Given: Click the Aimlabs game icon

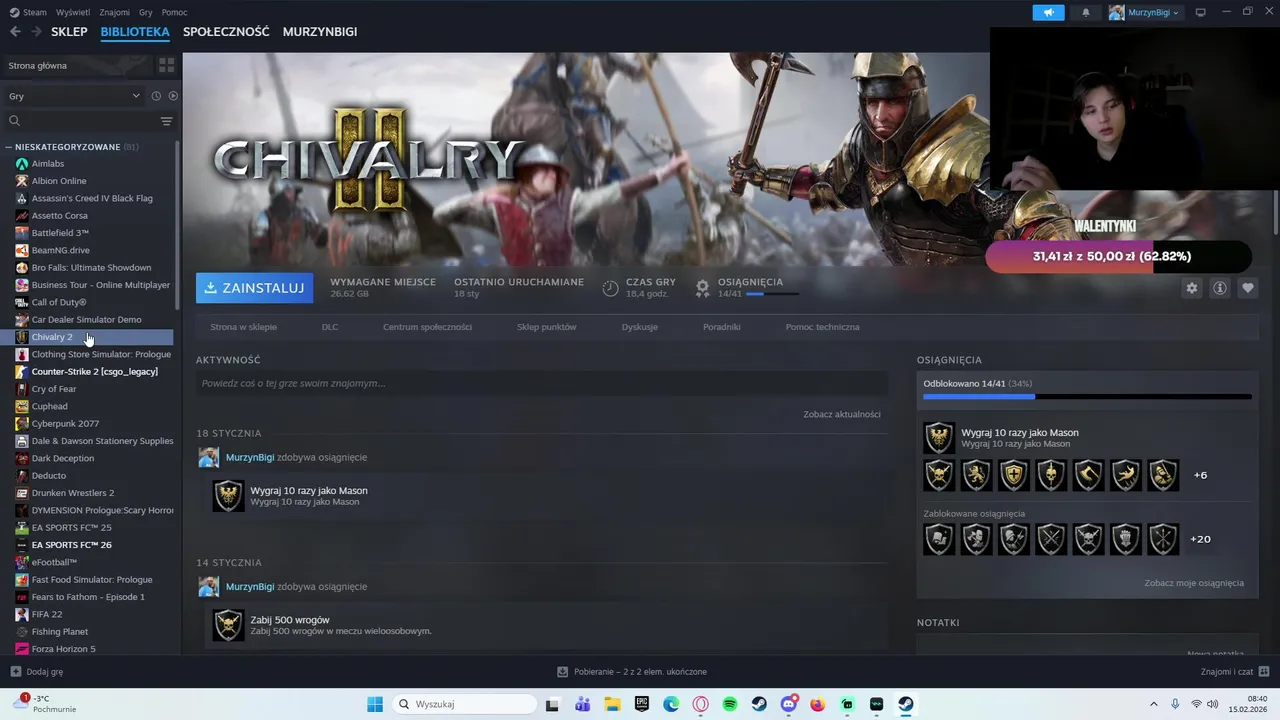Looking at the screenshot, I should pos(22,164).
